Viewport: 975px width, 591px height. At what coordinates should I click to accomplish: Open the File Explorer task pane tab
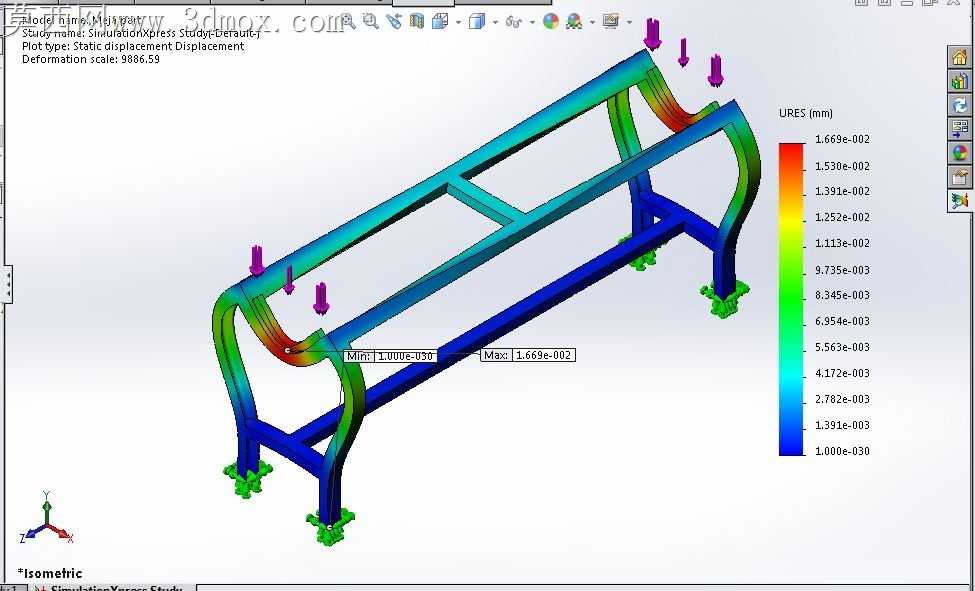pyautogui.click(x=959, y=105)
